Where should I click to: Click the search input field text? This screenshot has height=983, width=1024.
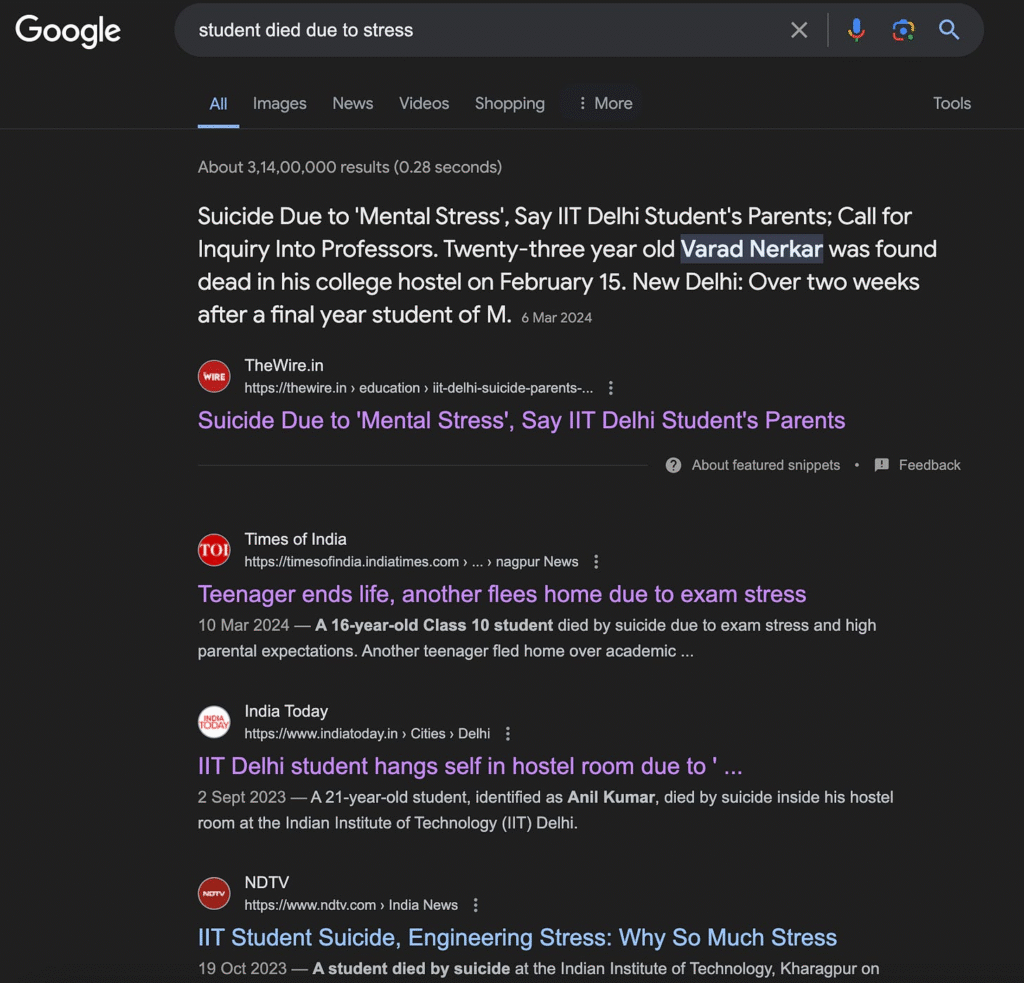pos(306,30)
